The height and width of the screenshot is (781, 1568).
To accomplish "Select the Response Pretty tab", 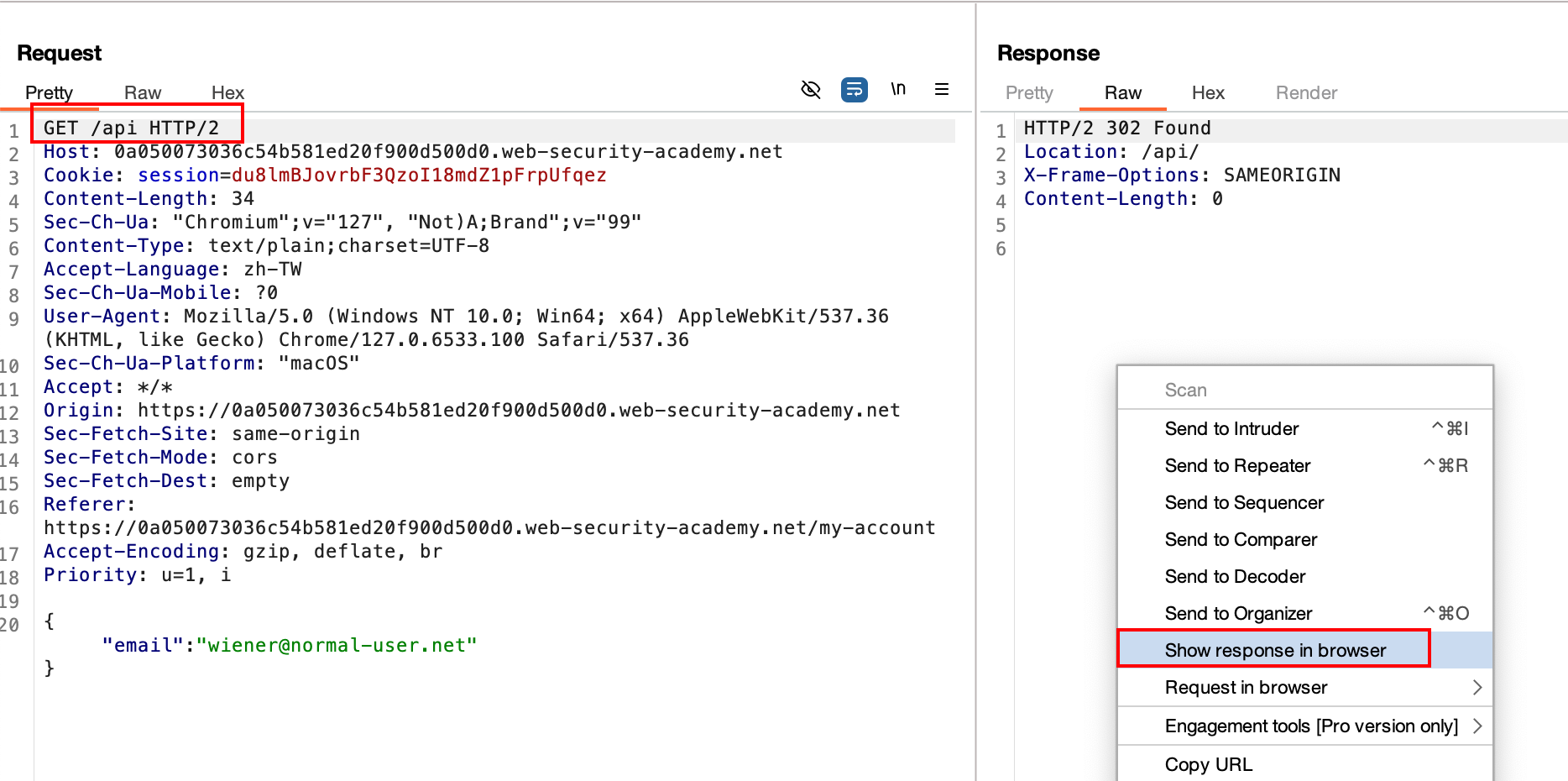I will (1029, 92).
